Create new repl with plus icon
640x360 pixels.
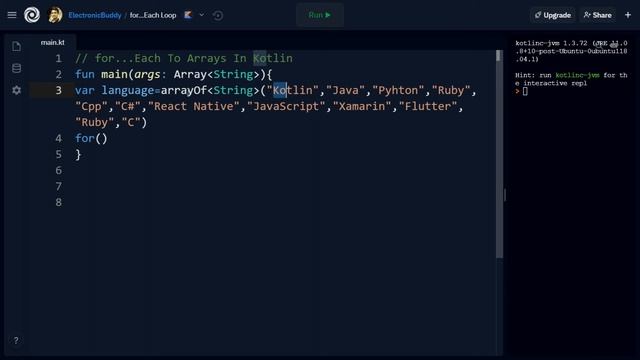click(628, 15)
